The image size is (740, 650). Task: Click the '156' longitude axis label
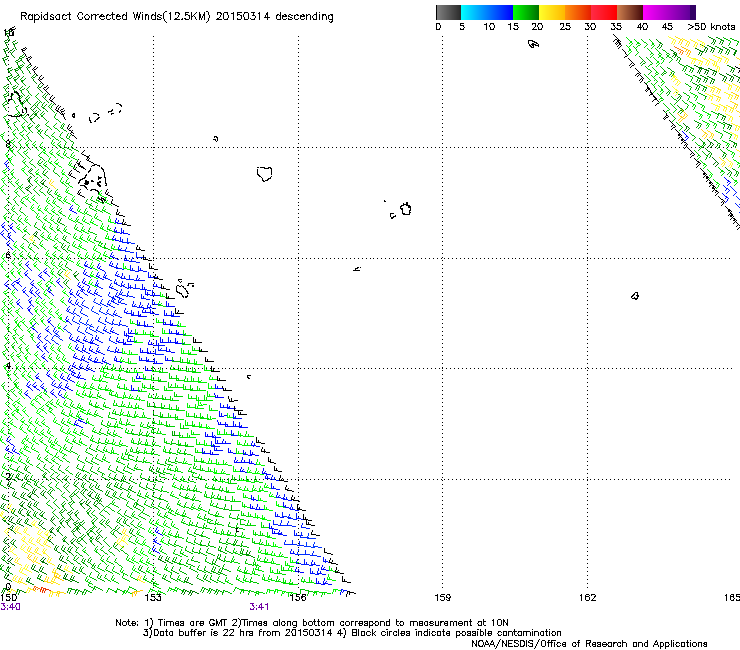tap(298, 598)
